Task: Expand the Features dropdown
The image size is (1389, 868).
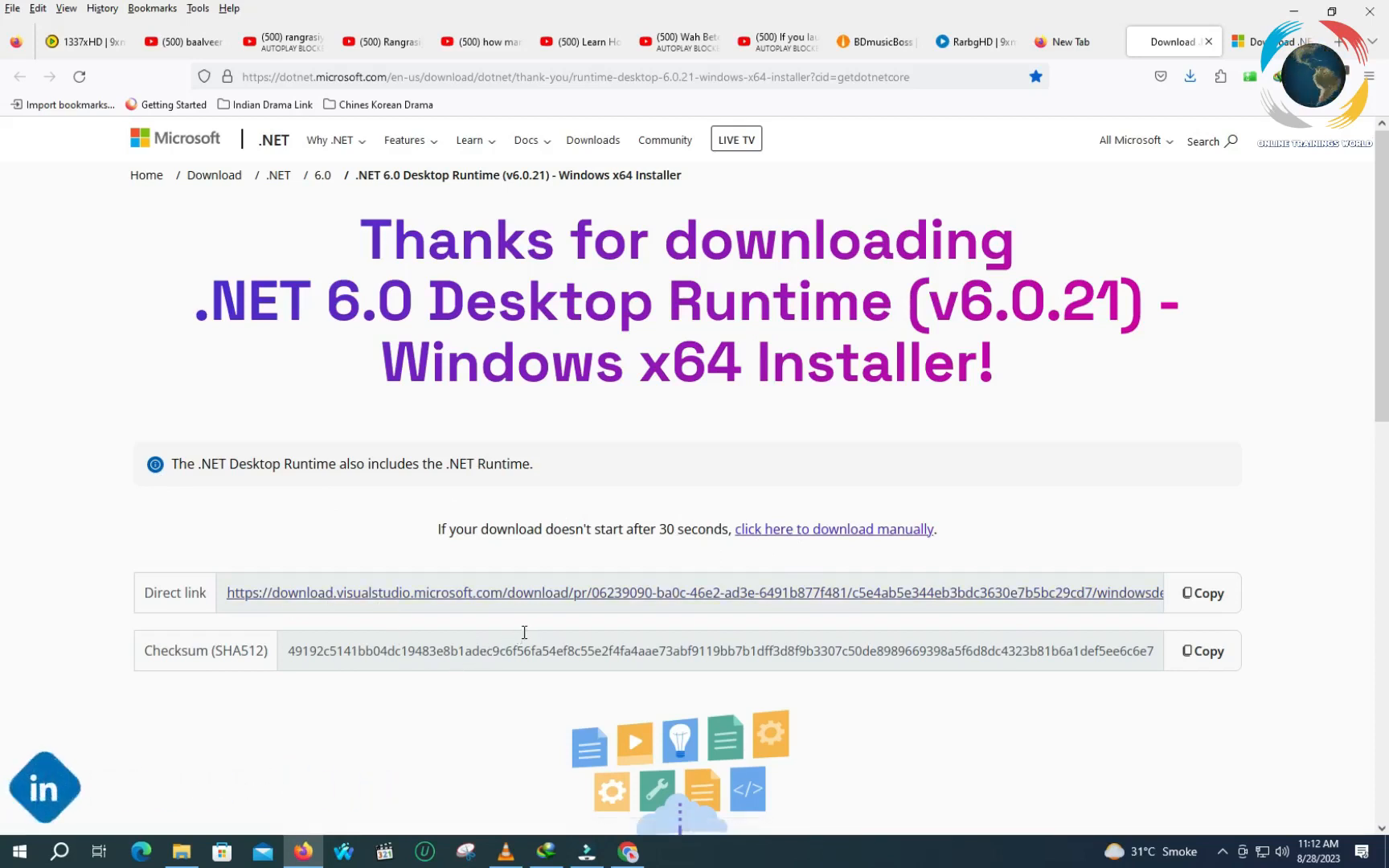Action: click(x=411, y=140)
